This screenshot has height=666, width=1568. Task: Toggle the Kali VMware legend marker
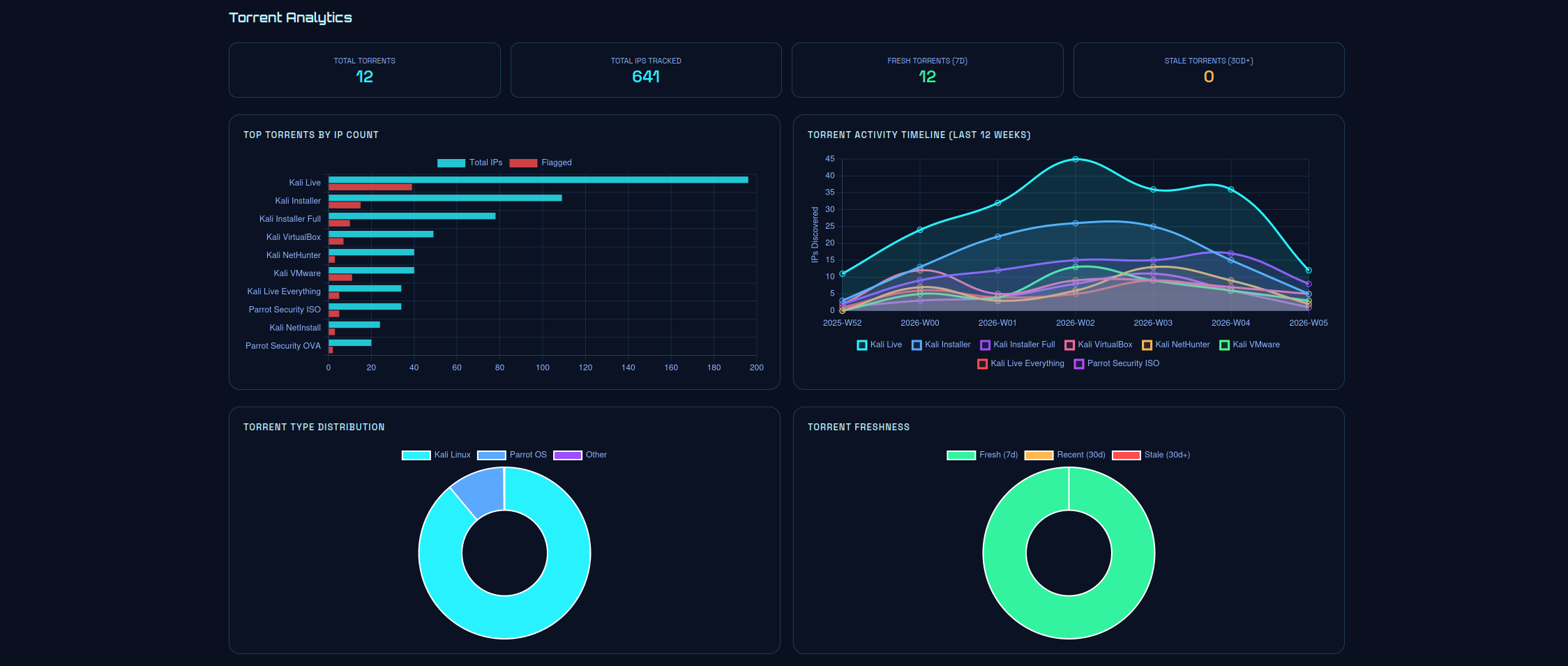coord(1225,345)
